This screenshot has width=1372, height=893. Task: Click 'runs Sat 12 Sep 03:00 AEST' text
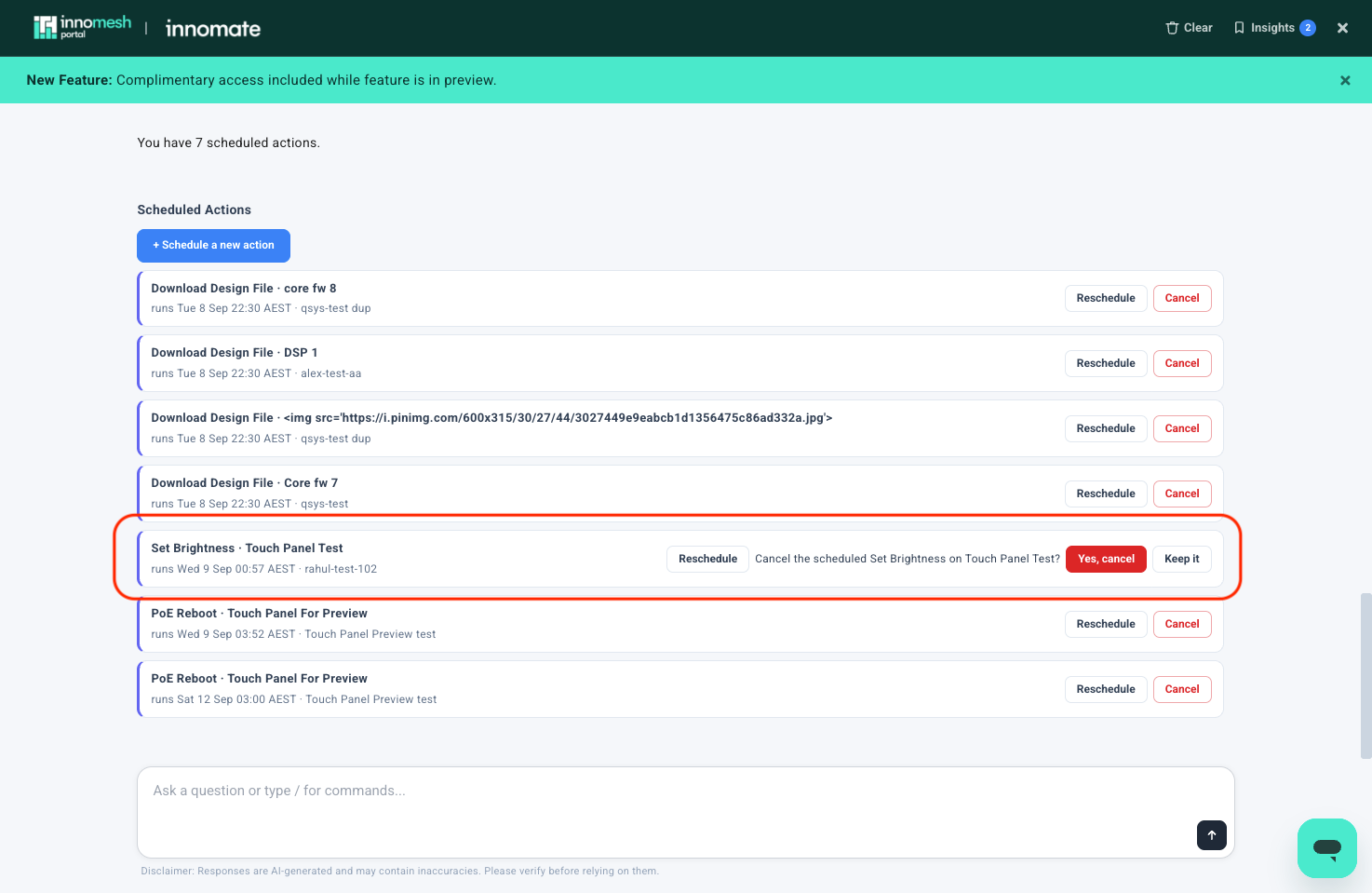(x=223, y=699)
